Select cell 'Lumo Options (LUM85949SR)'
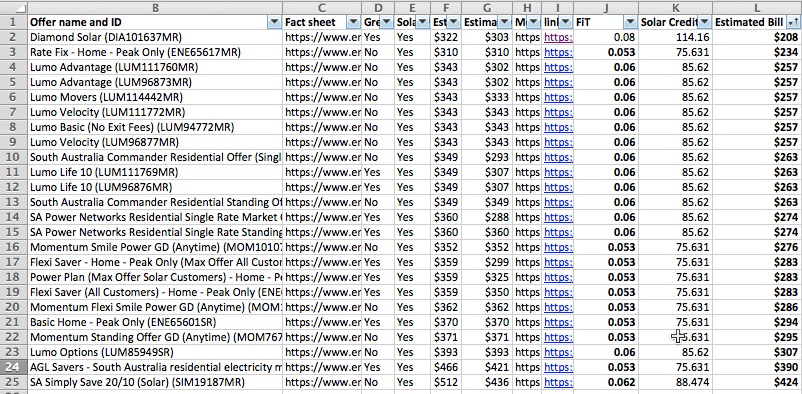 (155, 353)
